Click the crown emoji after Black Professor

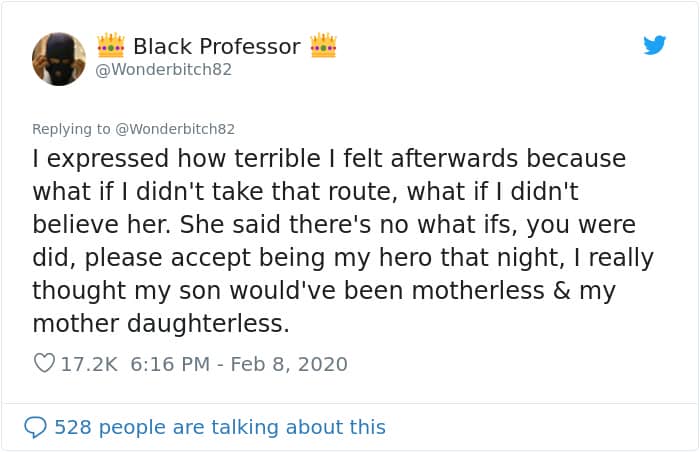coord(323,46)
